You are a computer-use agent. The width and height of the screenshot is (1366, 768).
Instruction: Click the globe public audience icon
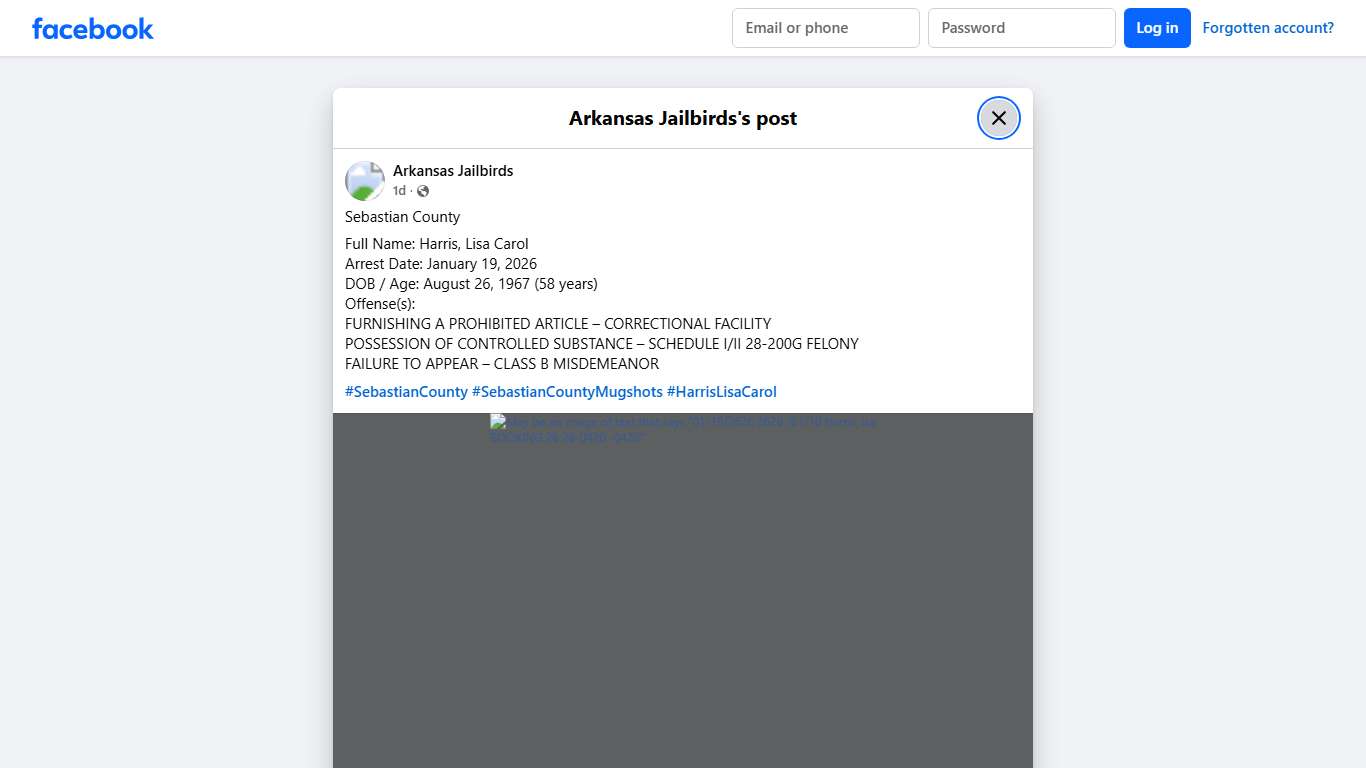coord(423,191)
